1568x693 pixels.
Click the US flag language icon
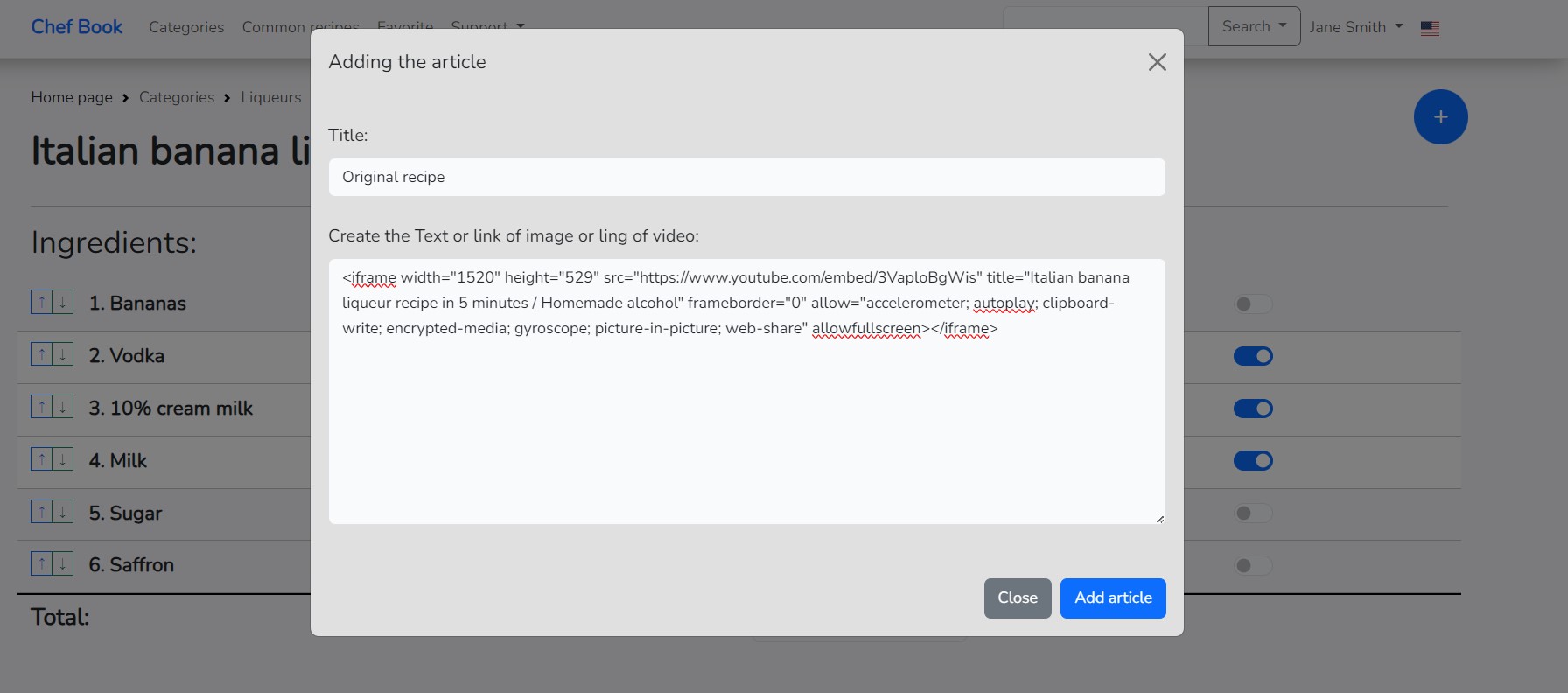[x=1430, y=28]
